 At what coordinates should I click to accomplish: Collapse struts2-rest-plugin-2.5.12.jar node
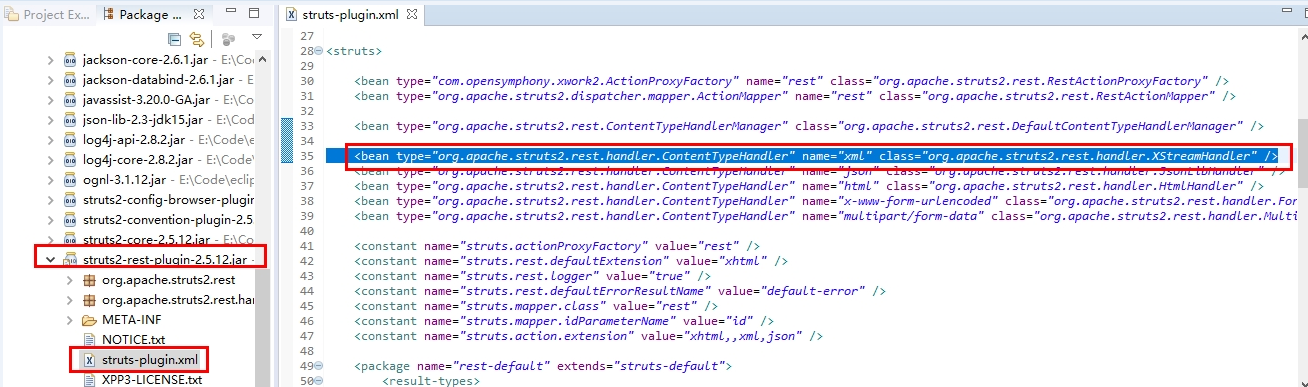click(x=51, y=259)
